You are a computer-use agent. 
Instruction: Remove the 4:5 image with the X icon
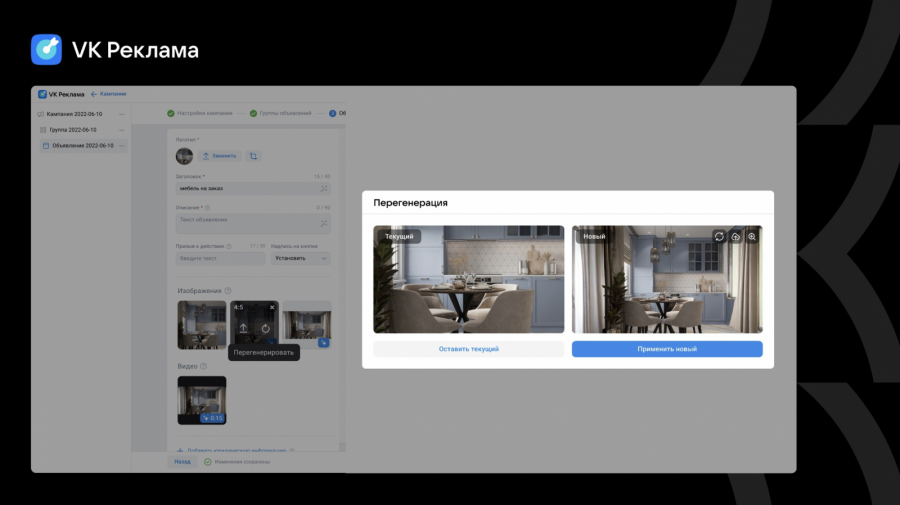[x=272, y=308]
